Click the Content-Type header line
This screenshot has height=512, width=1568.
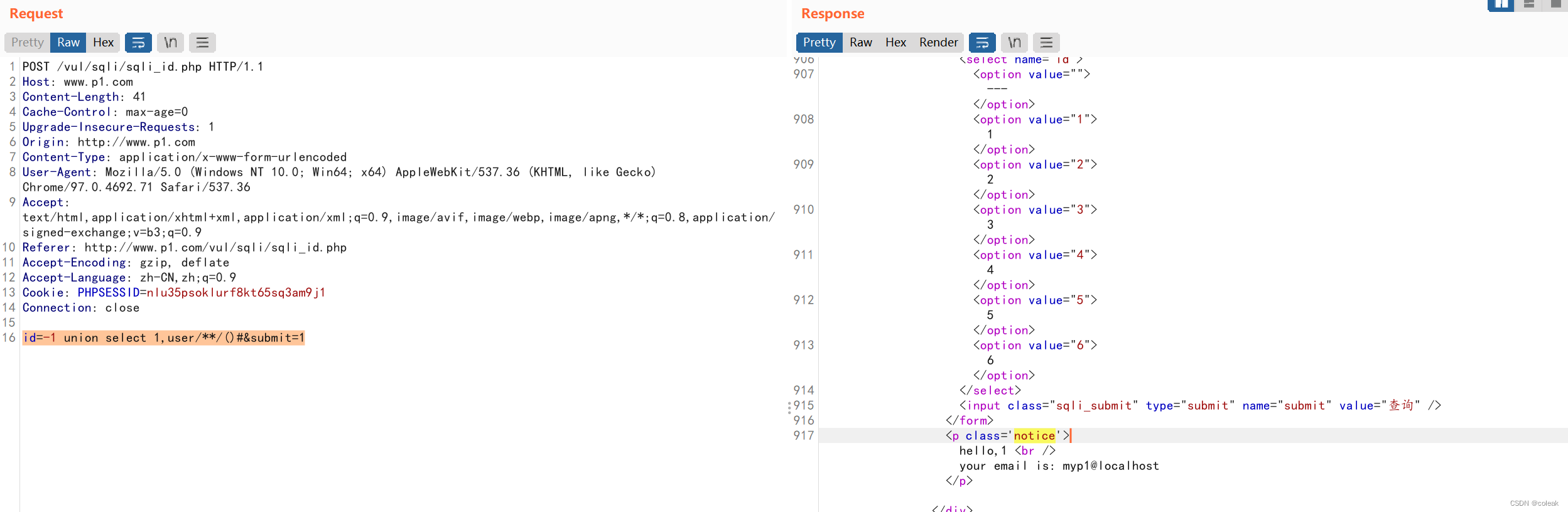pos(185,157)
